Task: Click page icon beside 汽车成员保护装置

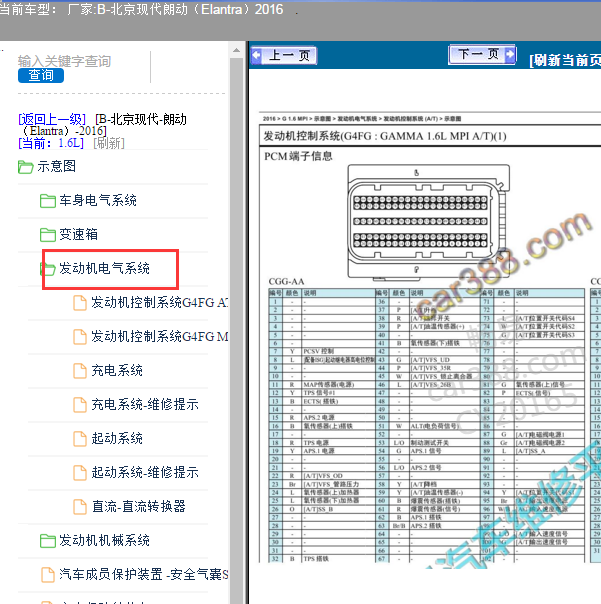Action: [48, 575]
